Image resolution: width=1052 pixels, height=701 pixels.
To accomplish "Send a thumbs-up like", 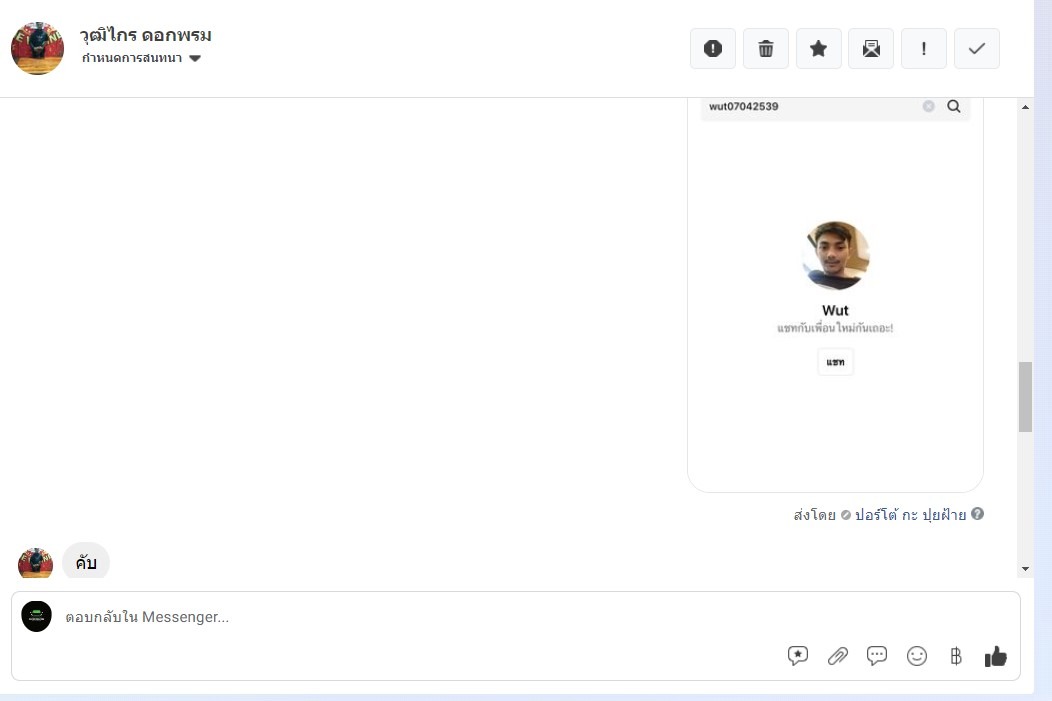I will 996,656.
